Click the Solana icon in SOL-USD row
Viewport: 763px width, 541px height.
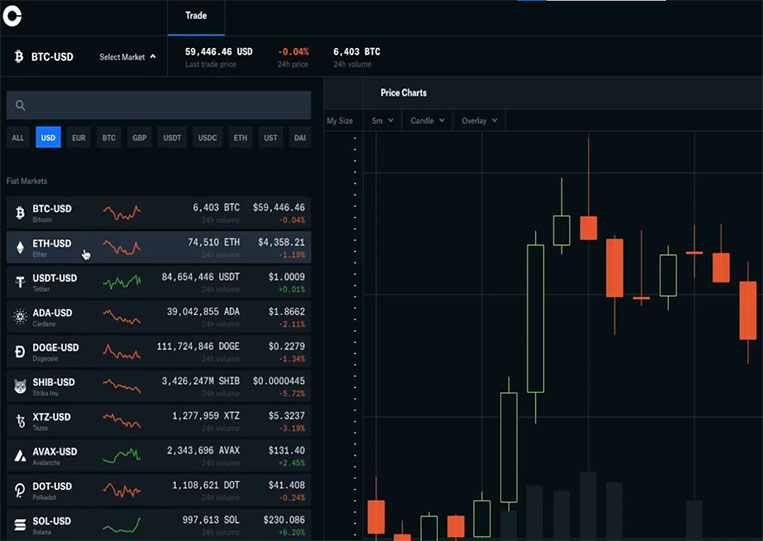pyautogui.click(x=20, y=524)
